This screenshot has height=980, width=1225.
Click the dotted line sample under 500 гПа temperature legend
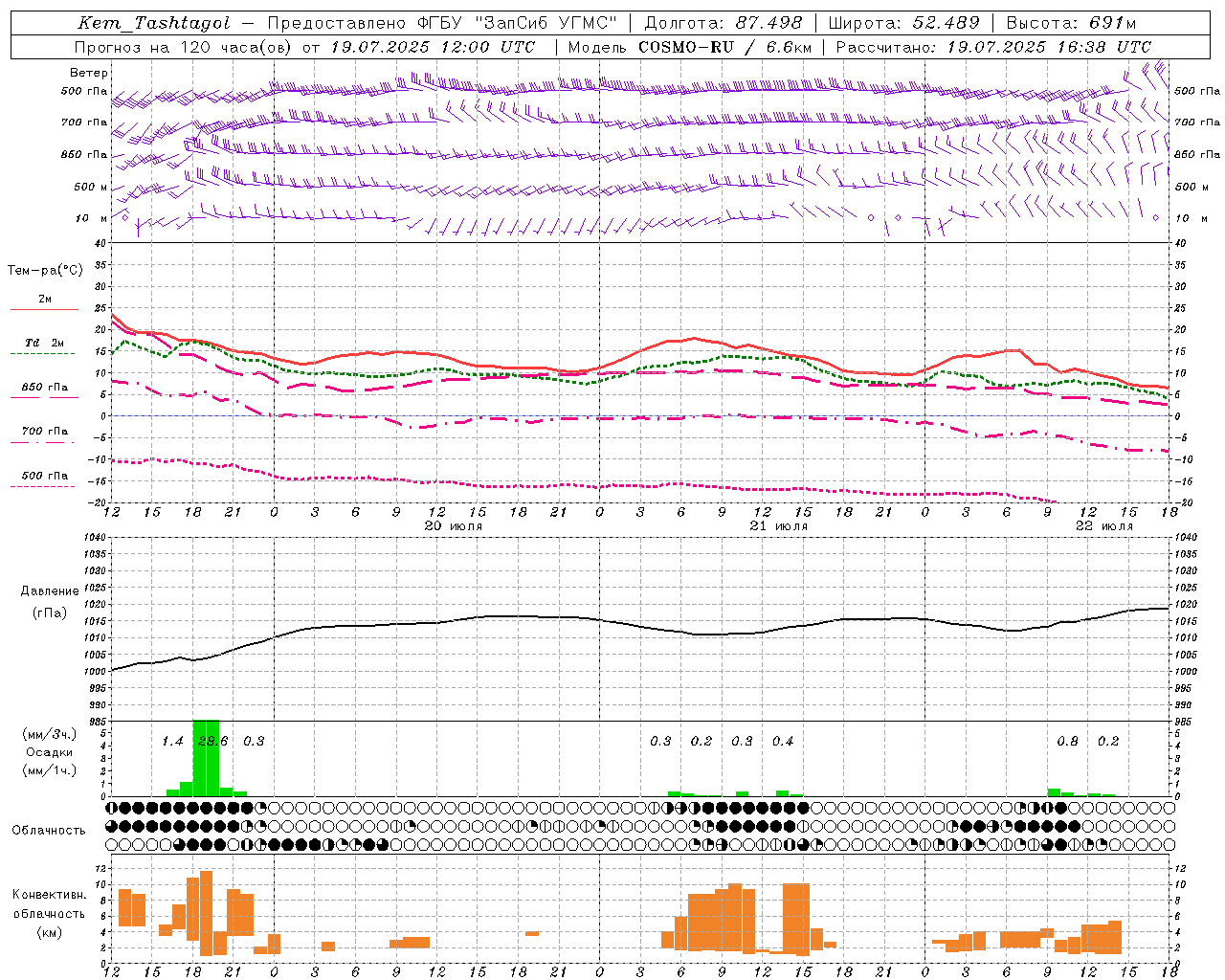tap(42, 487)
